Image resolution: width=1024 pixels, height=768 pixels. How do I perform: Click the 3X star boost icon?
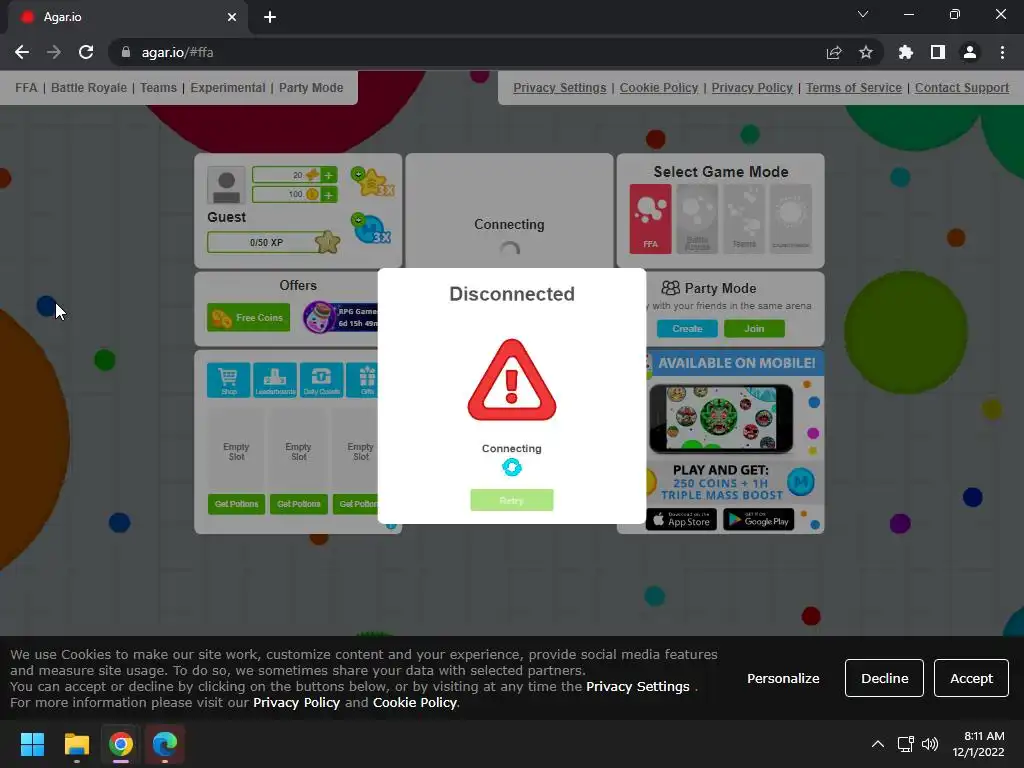(372, 182)
